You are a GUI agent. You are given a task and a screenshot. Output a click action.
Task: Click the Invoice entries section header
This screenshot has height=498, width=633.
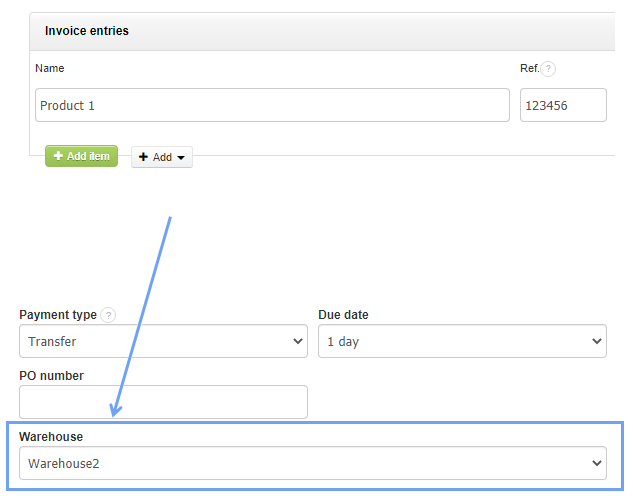click(87, 31)
